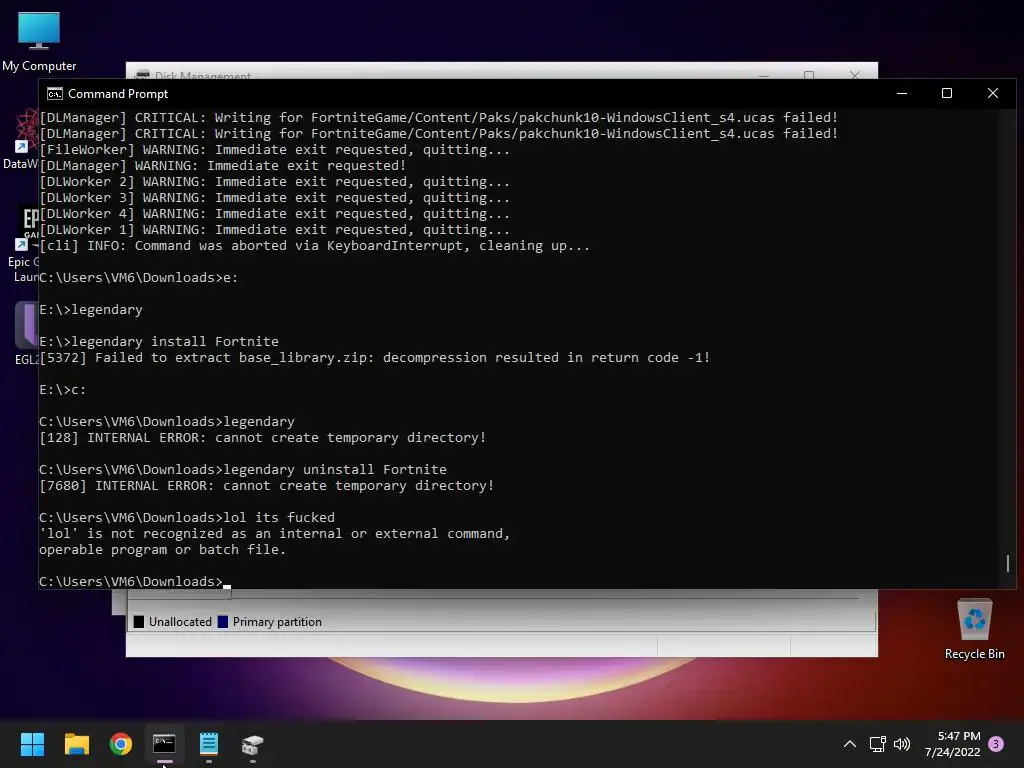
Task: Click 'legendary uninstall Fortnite' command line
Action: pos(243,470)
